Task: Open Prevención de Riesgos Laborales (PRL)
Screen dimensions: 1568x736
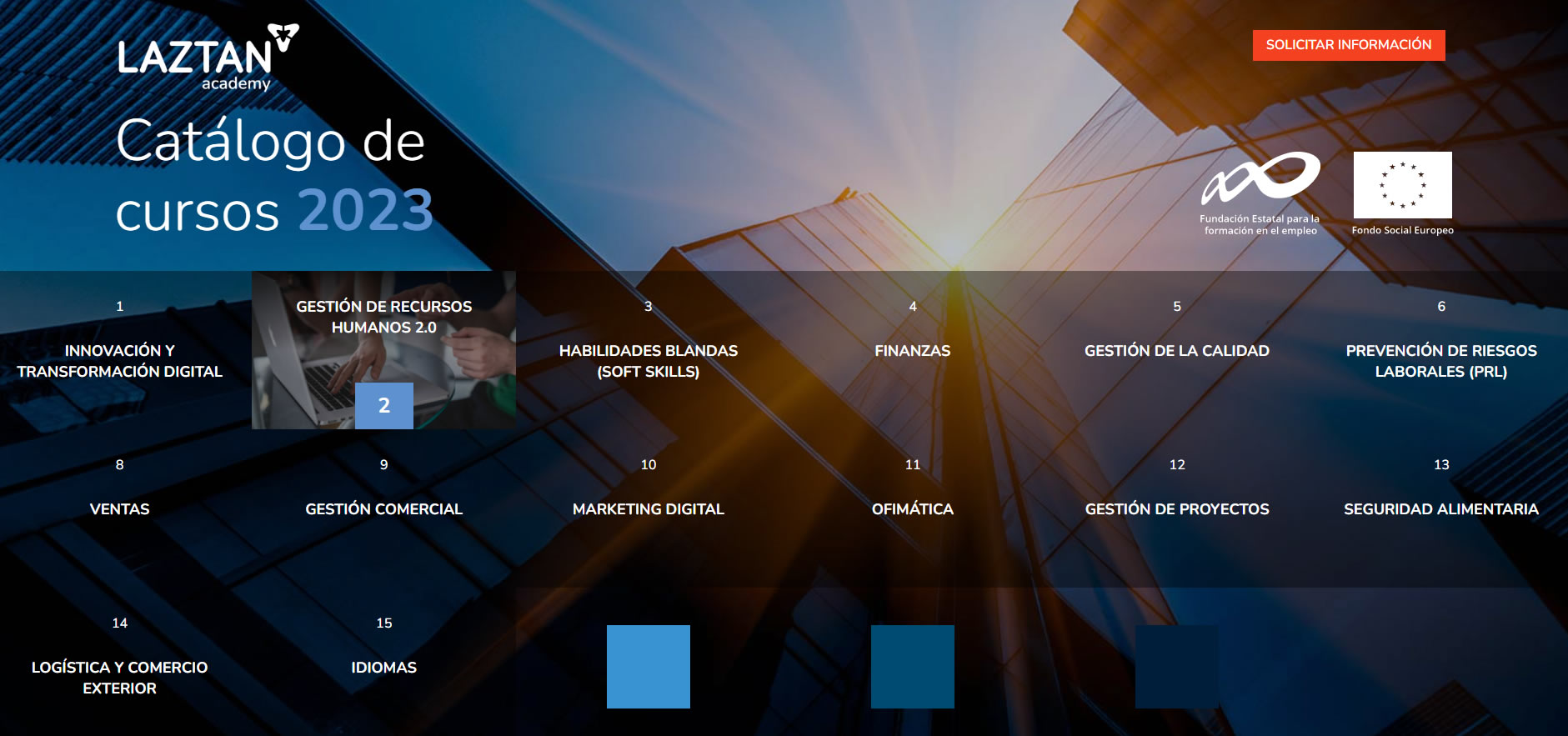Action: [1441, 361]
